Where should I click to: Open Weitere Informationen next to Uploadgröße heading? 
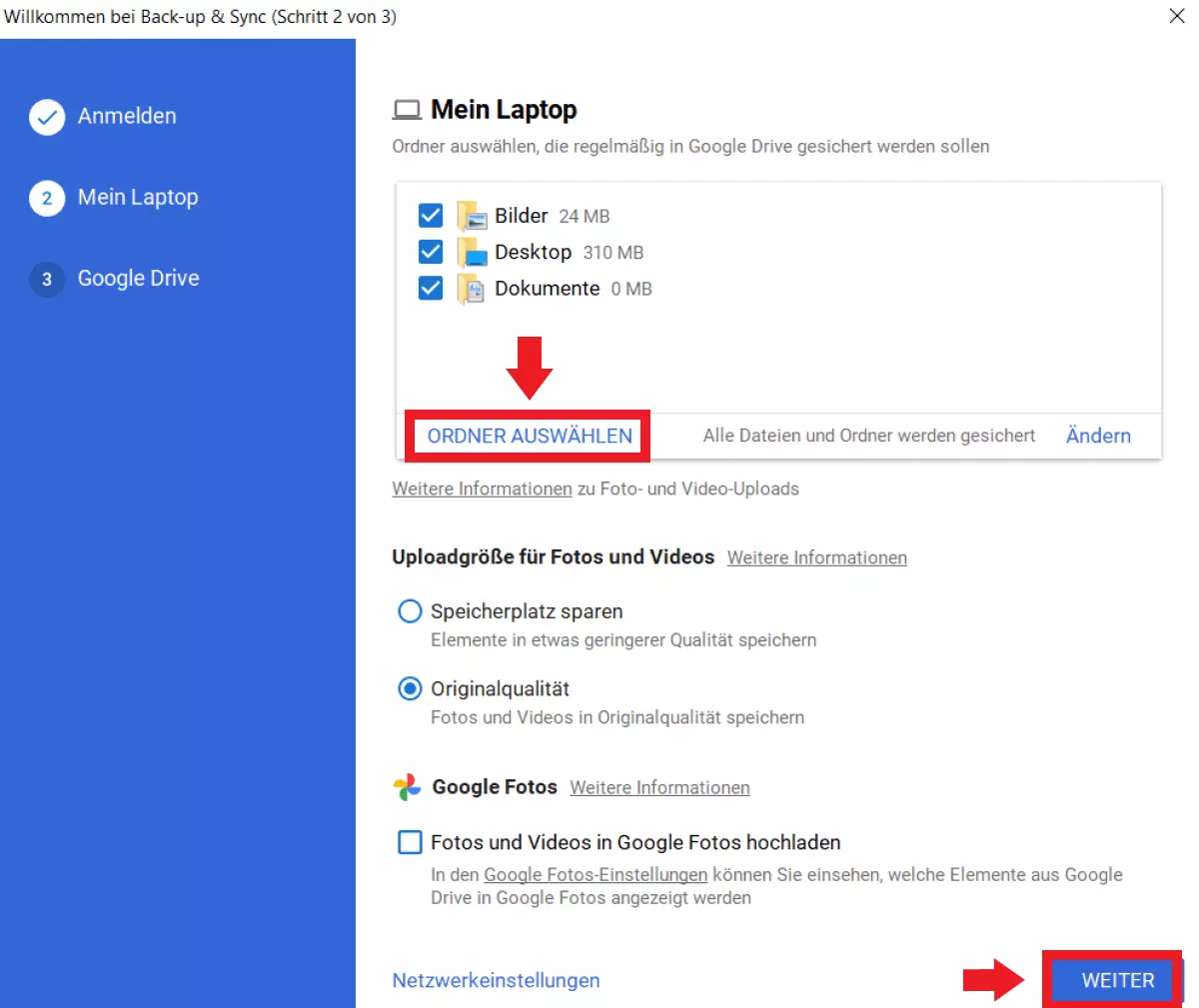817,557
